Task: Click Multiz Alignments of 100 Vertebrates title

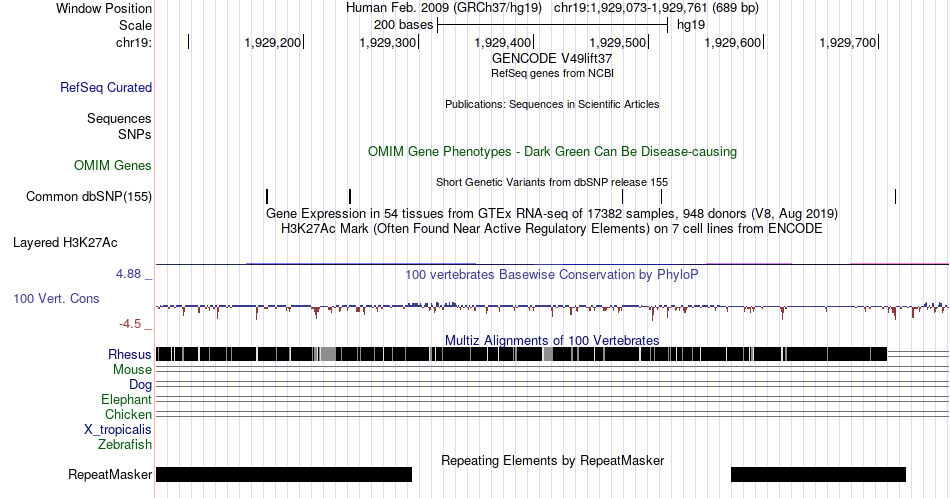Action: pyautogui.click(x=552, y=340)
